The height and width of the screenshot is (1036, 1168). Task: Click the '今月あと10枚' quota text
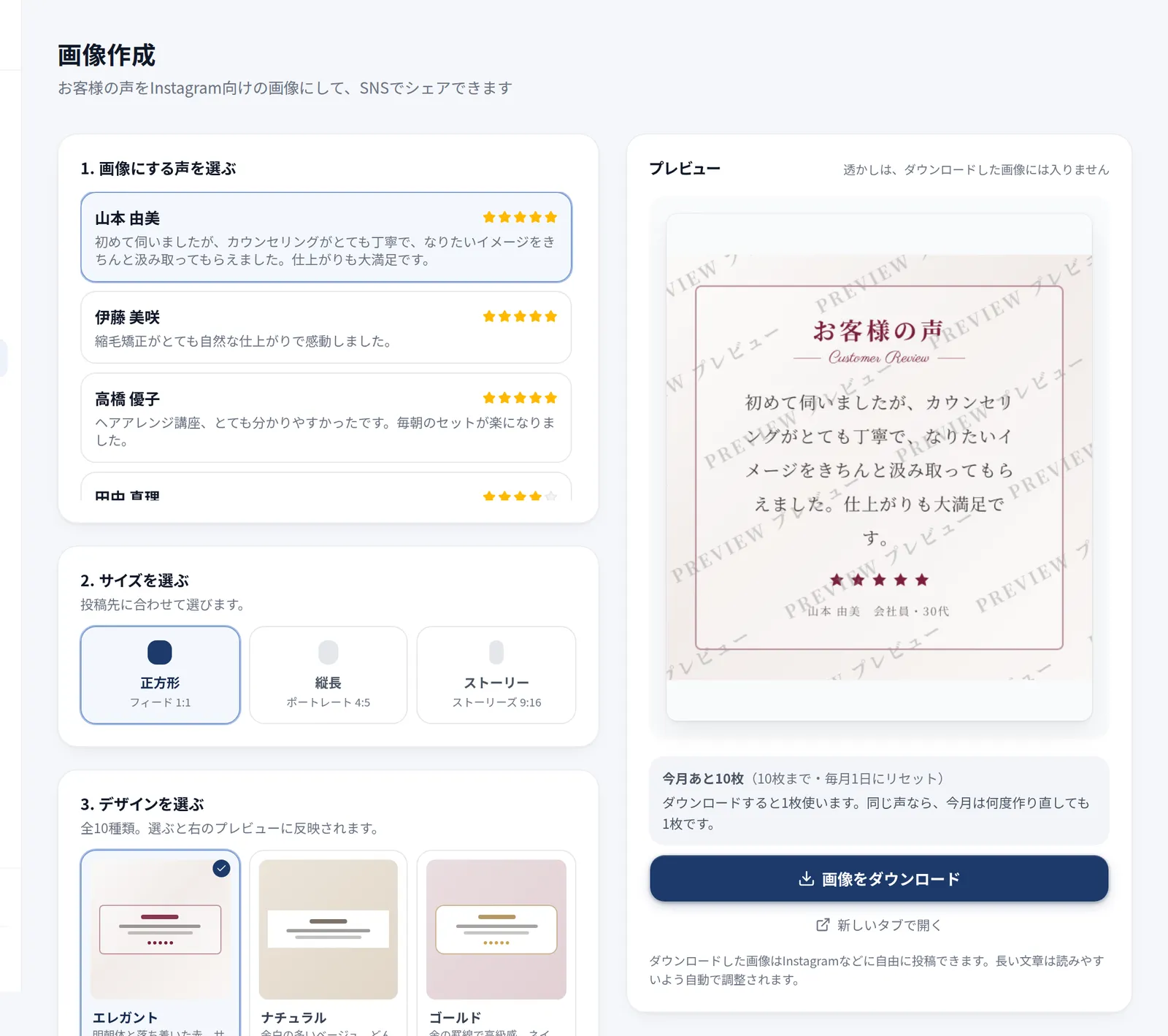[702, 778]
